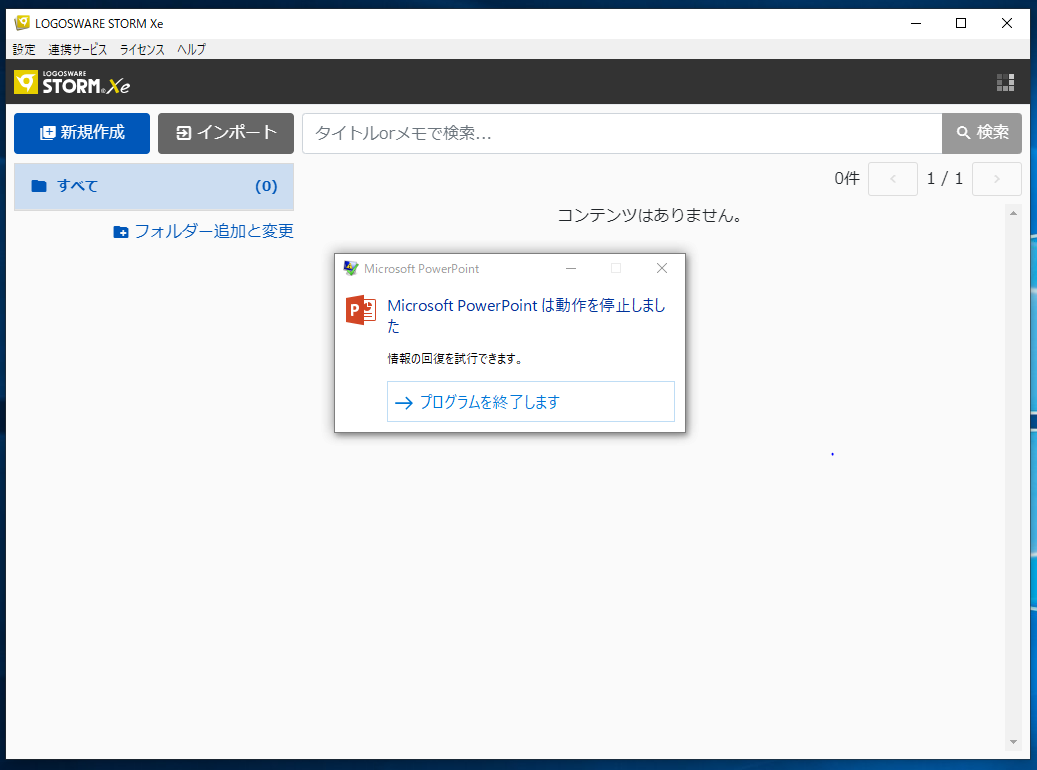Image resolution: width=1037 pixels, height=770 pixels.
Task: Click the 新規作成 button
Action: (x=82, y=133)
